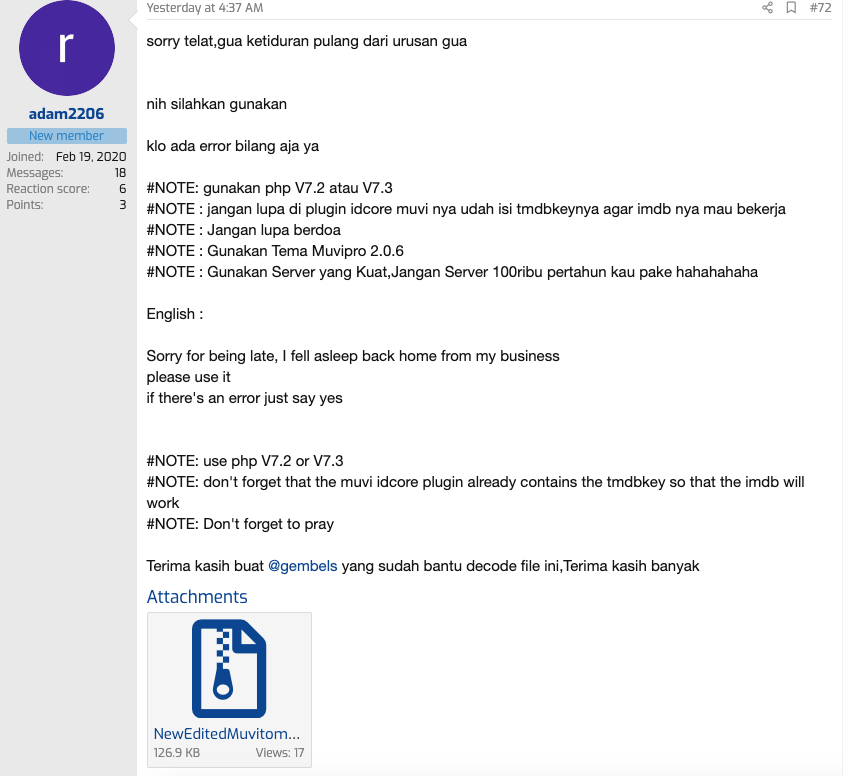The width and height of the screenshot is (843, 776).
Task: Click the line 'please use it'
Action: tap(188, 377)
